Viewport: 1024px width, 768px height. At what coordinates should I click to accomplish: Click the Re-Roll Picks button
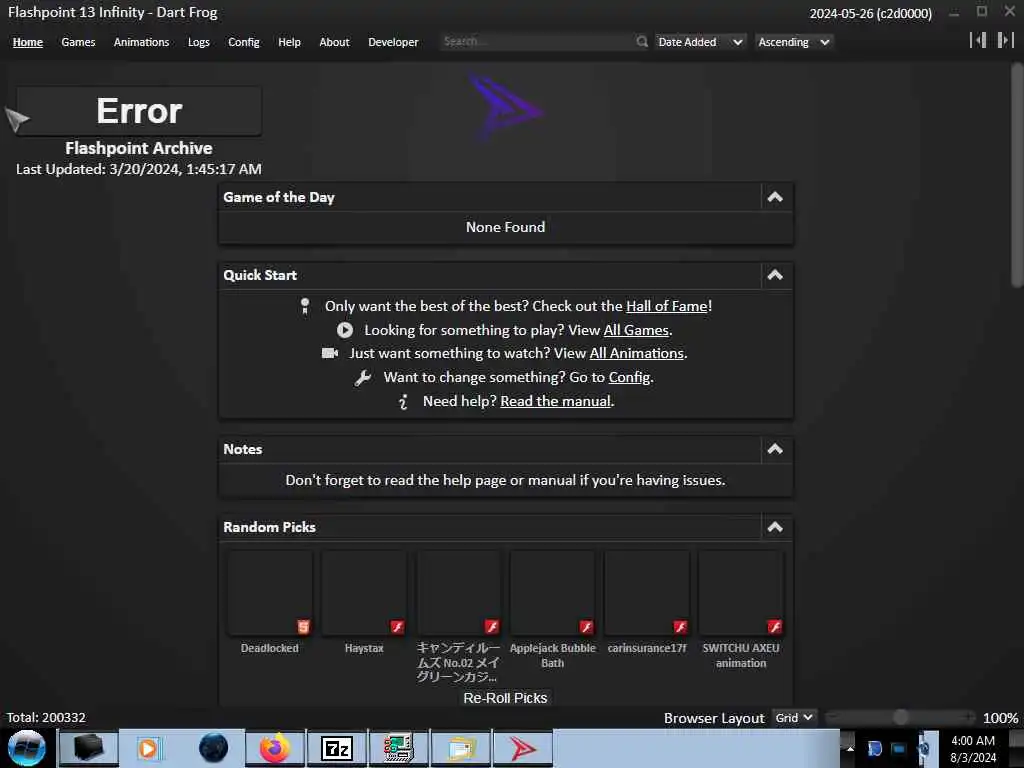[x=505, y=698]
